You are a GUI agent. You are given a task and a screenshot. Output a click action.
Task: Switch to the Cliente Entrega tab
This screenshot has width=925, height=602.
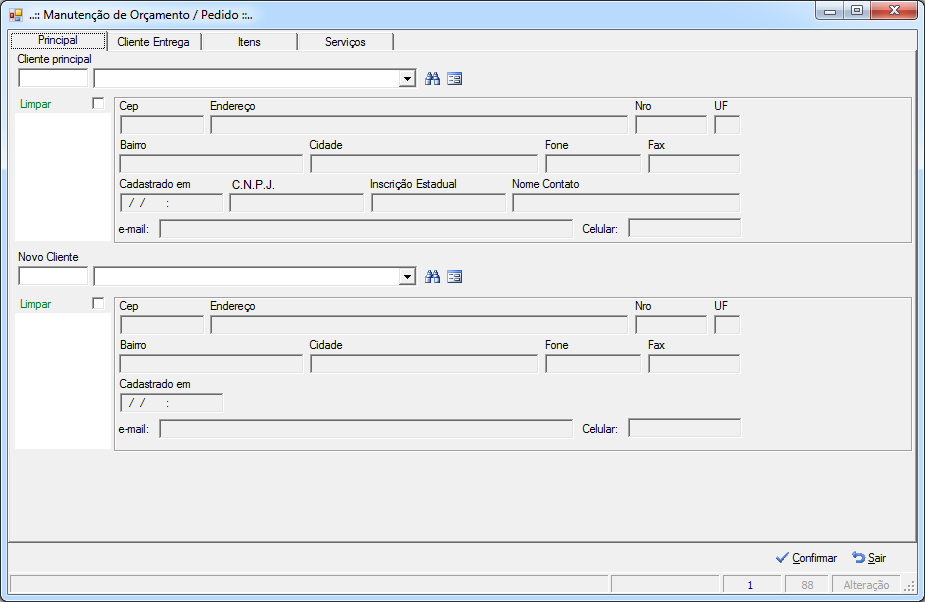153,42
